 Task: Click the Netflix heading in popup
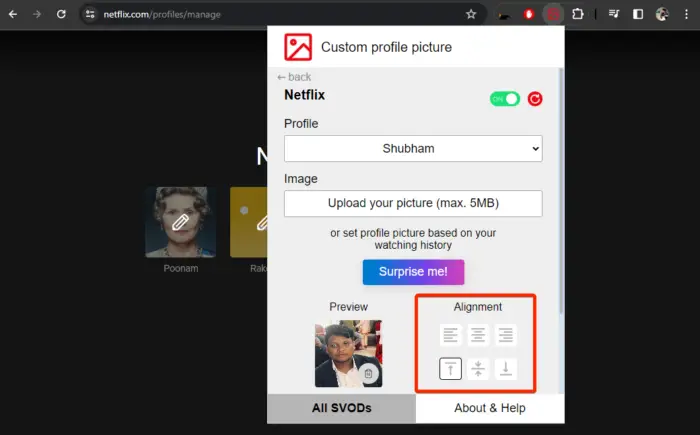[x=304, y=95]
